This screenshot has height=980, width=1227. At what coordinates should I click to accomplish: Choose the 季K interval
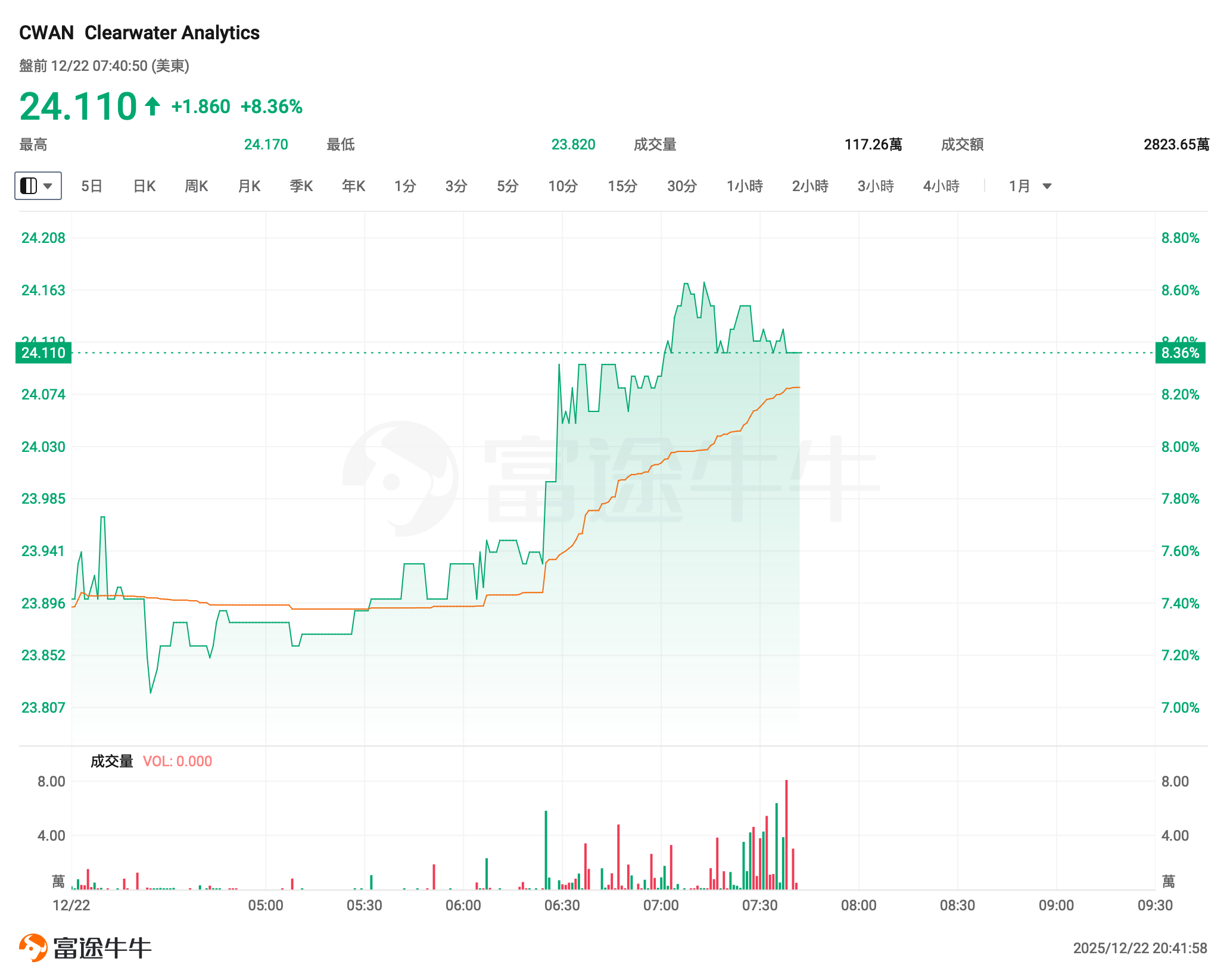point(301,186)
